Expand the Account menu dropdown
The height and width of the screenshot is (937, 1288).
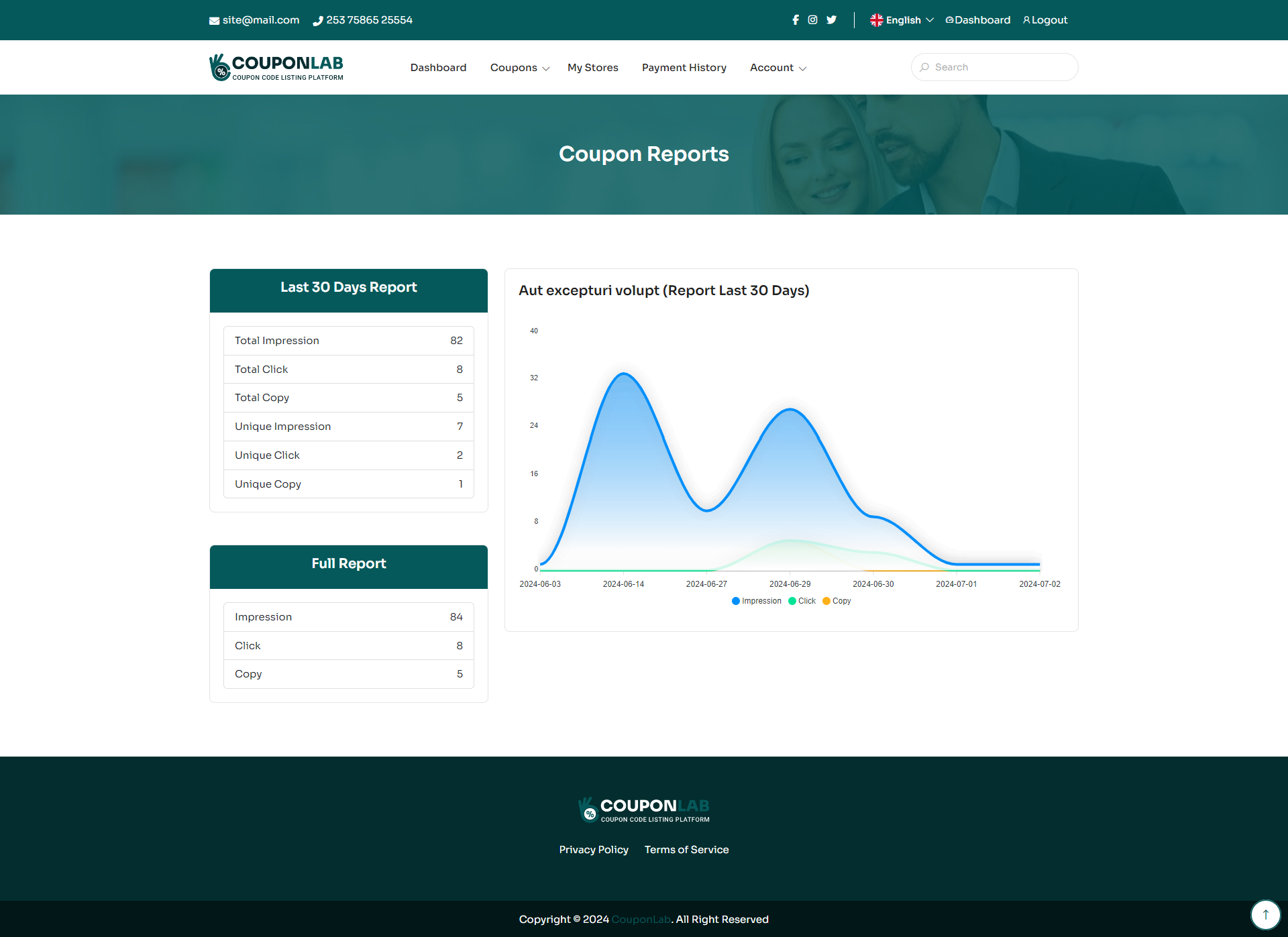click(777, 68)
